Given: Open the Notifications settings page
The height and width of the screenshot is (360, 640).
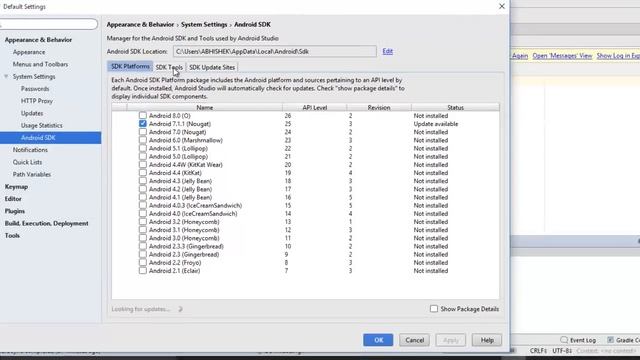Looking at the screenshot, I should pyautogui.click(x=30, y=150).
